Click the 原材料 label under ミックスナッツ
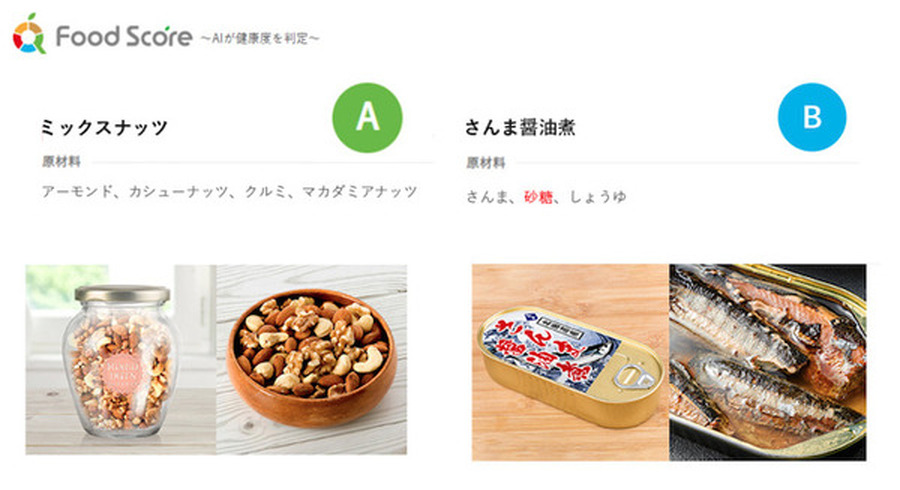The image size is (900, 490). click(x=61, y=162)
